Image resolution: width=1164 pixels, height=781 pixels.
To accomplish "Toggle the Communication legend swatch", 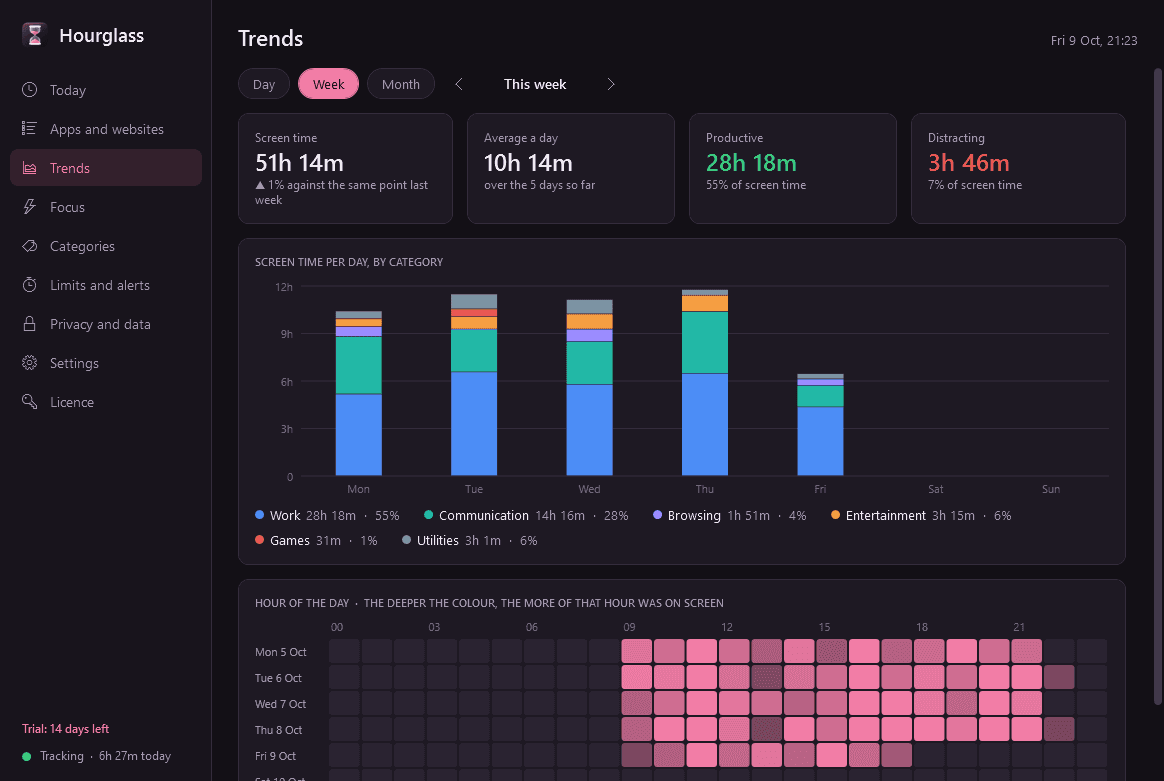I will point(428,514).
